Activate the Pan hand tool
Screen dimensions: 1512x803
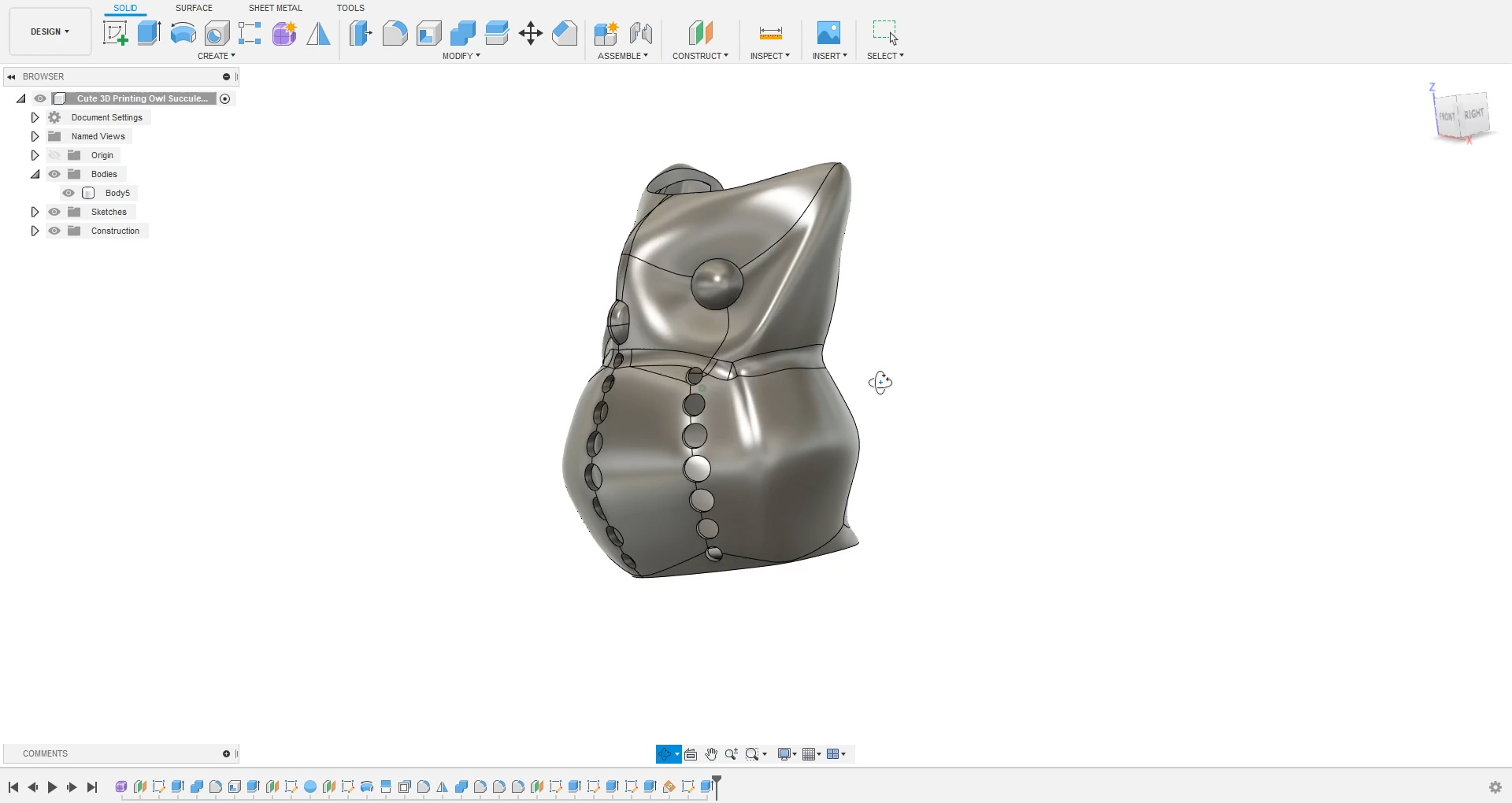711,754
